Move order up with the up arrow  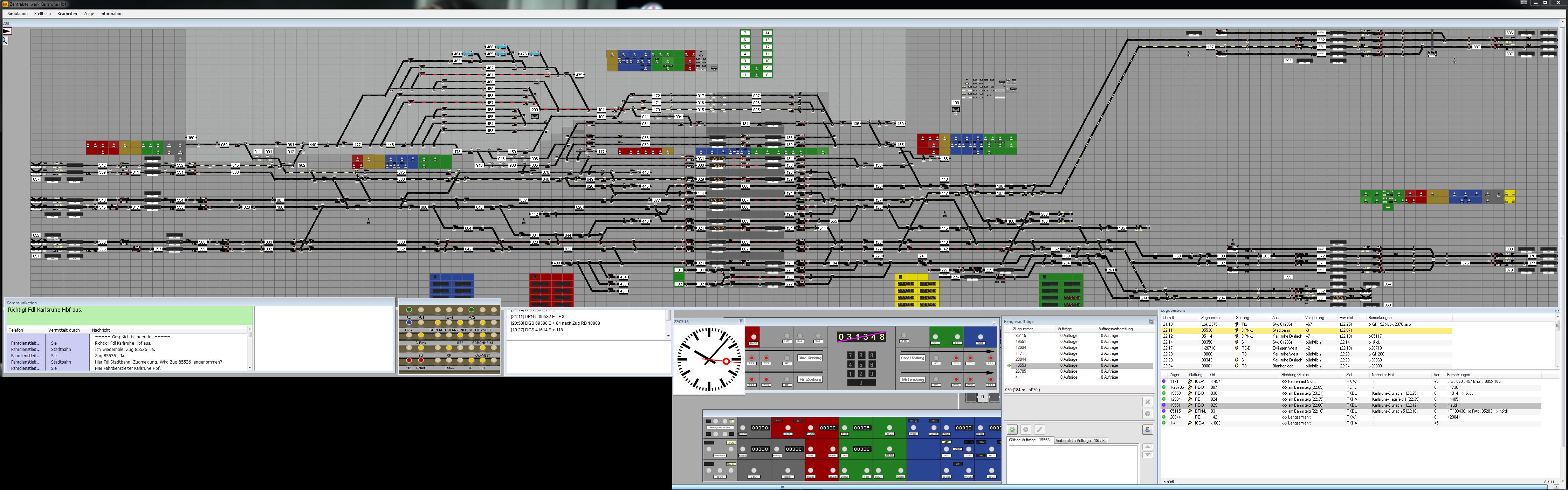pyautogui.click(x=1147, y=447)
